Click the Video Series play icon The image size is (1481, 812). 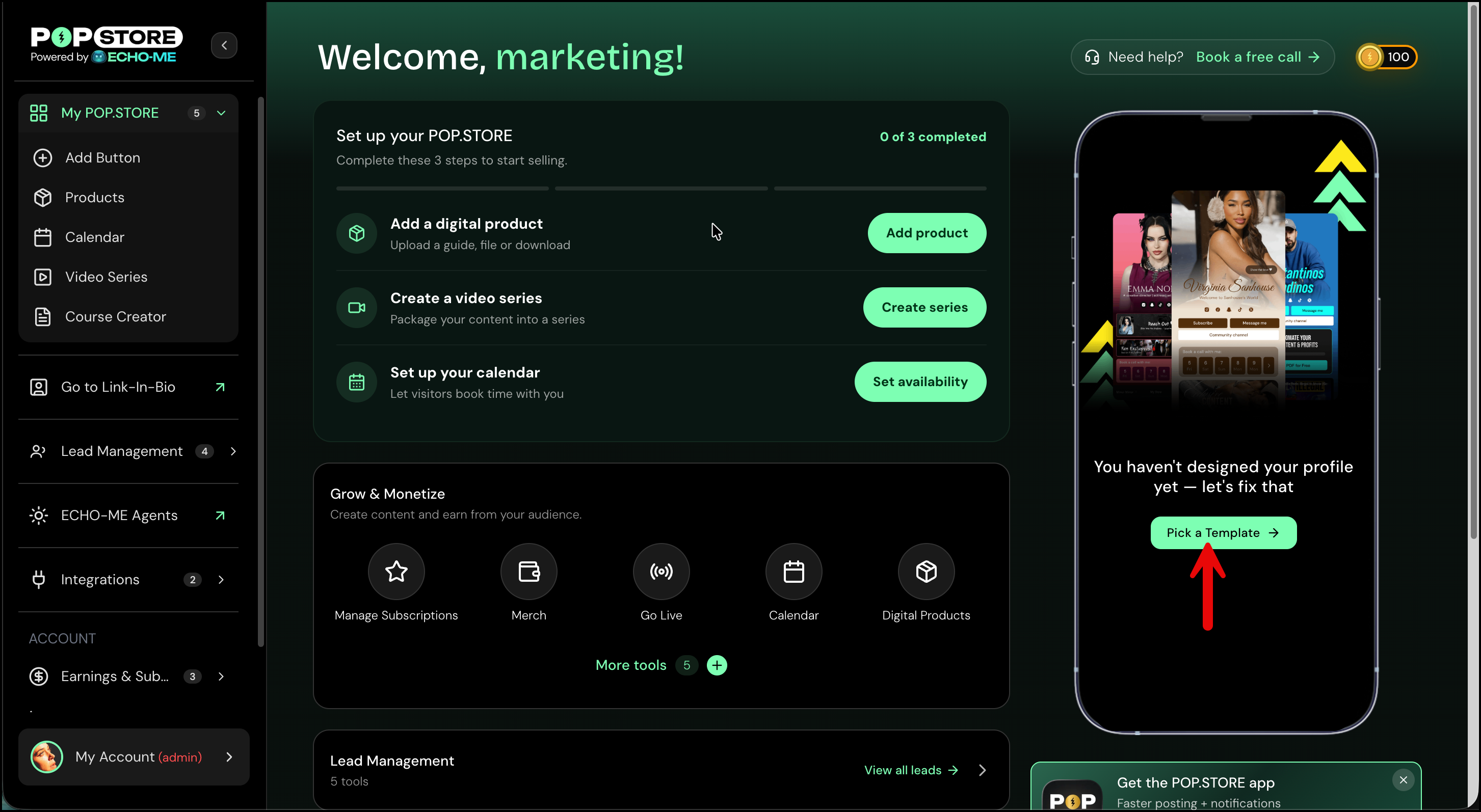coord(42,277)
